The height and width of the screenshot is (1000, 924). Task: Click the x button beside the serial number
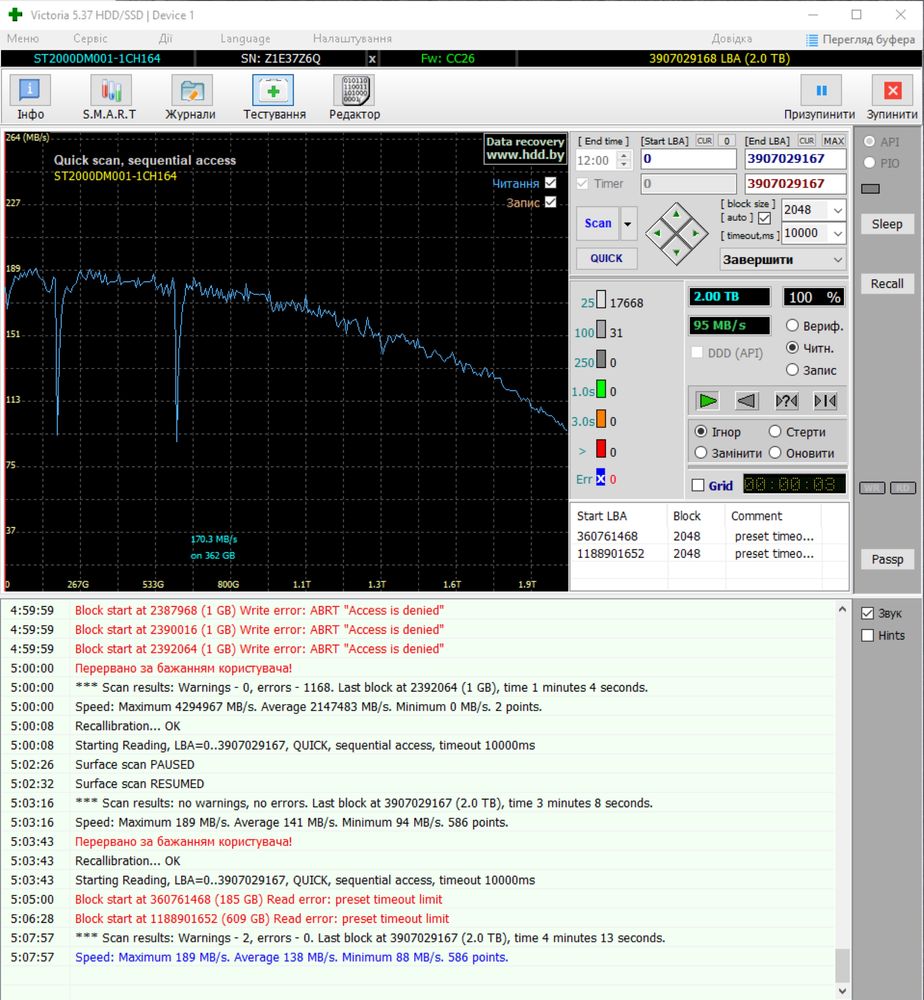(372, 59)
